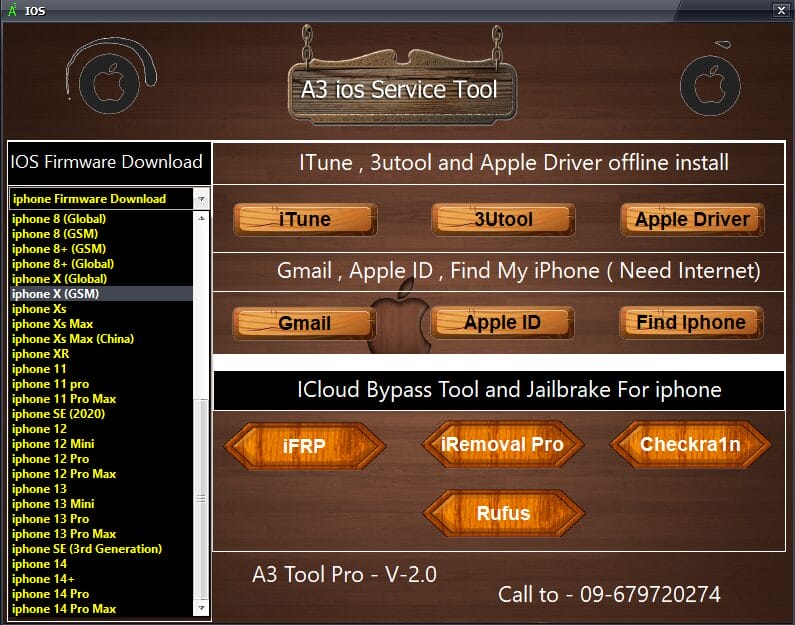Open the Apple ID button

[x=502, y=322]
